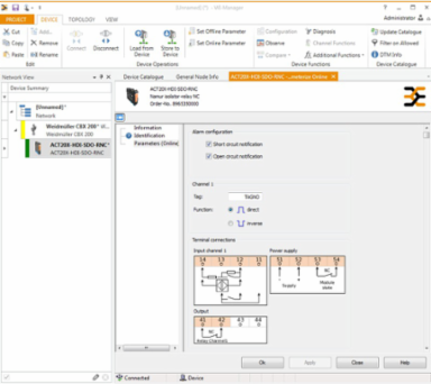The width and height of the screenshot is (431, 384).
Task: Click the Rename icon
Action: point(34,54)
